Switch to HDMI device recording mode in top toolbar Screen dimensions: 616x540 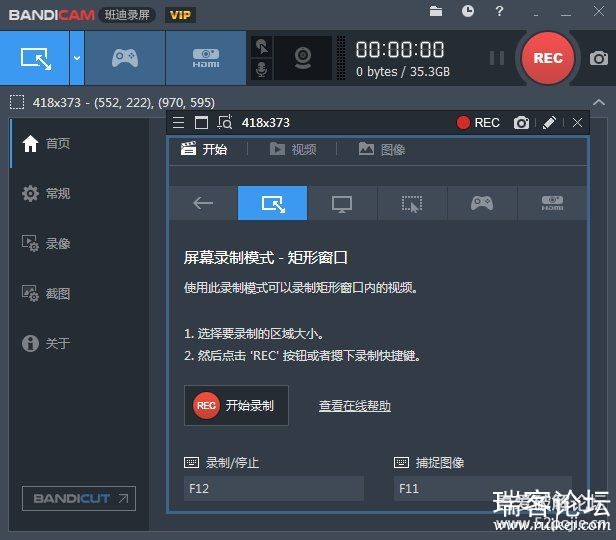pos(206,58)
